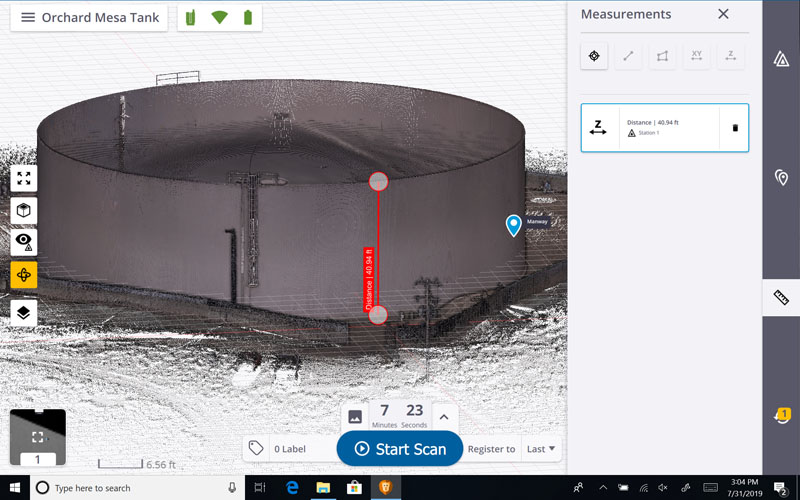Open the overview map thumbnail

point(38,437)
